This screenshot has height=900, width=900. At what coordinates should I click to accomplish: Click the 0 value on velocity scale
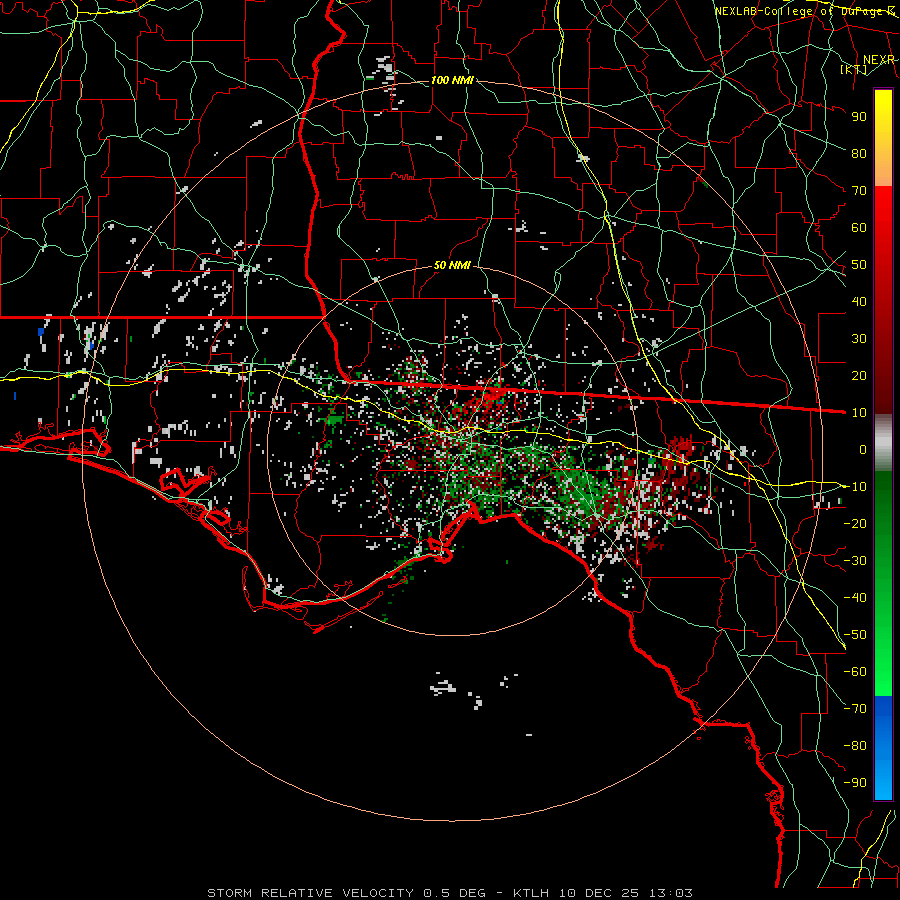(x=863, y=449)
